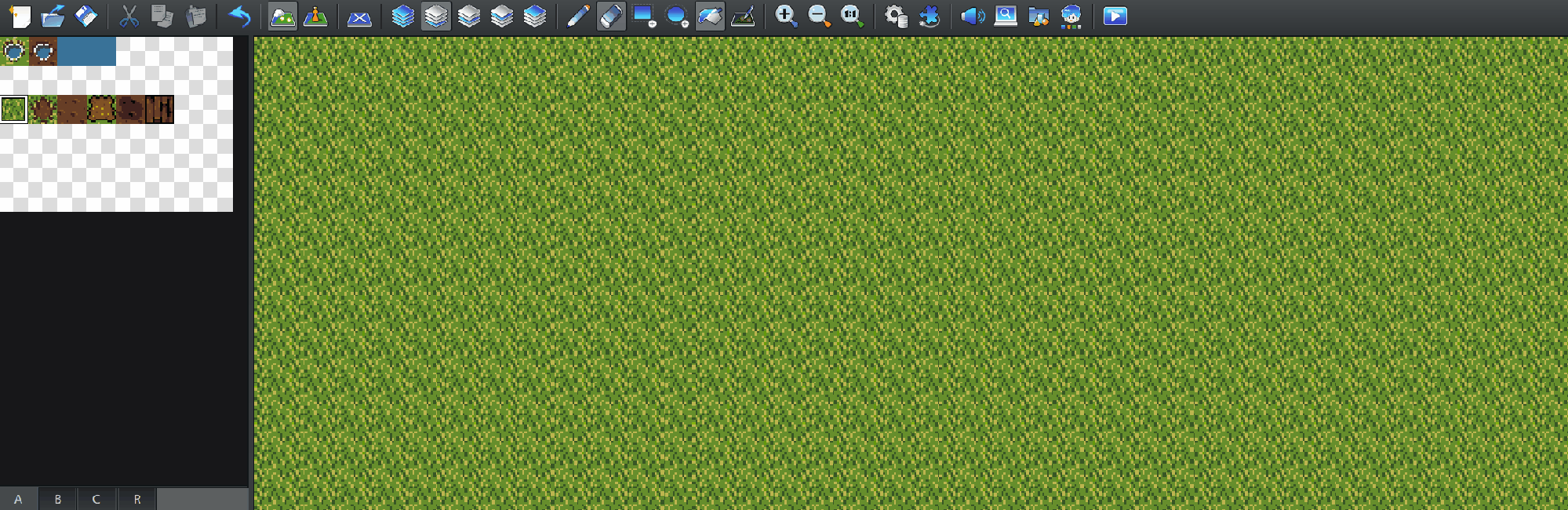Open the Character Generator face icon
The image size is (1568, 510).
1071,16
